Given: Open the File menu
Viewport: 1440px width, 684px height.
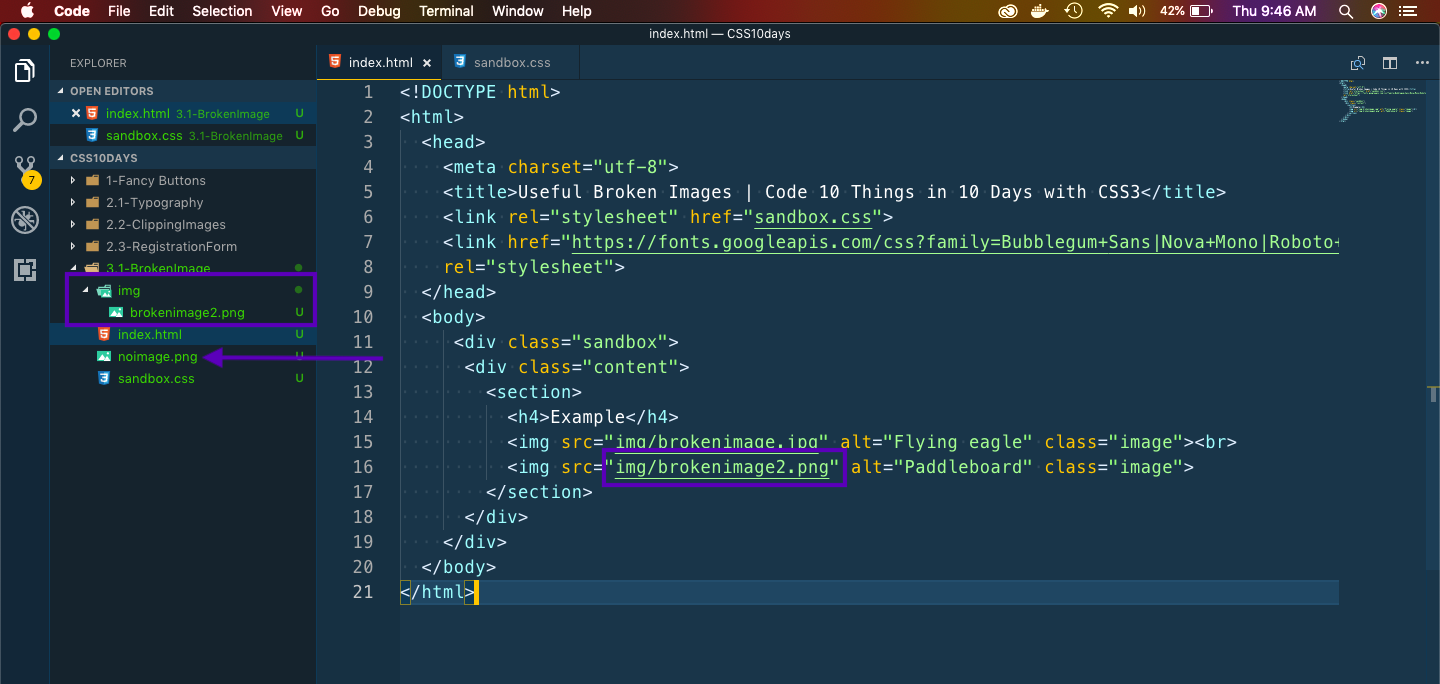Looking at the screenshot, I should 119,11.
